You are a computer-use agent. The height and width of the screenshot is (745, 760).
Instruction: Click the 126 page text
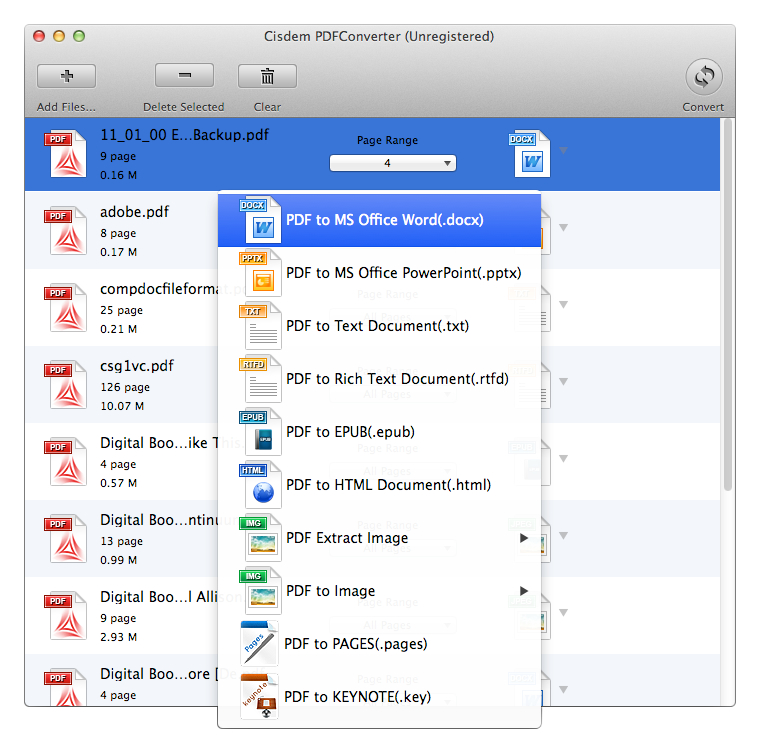125,387
